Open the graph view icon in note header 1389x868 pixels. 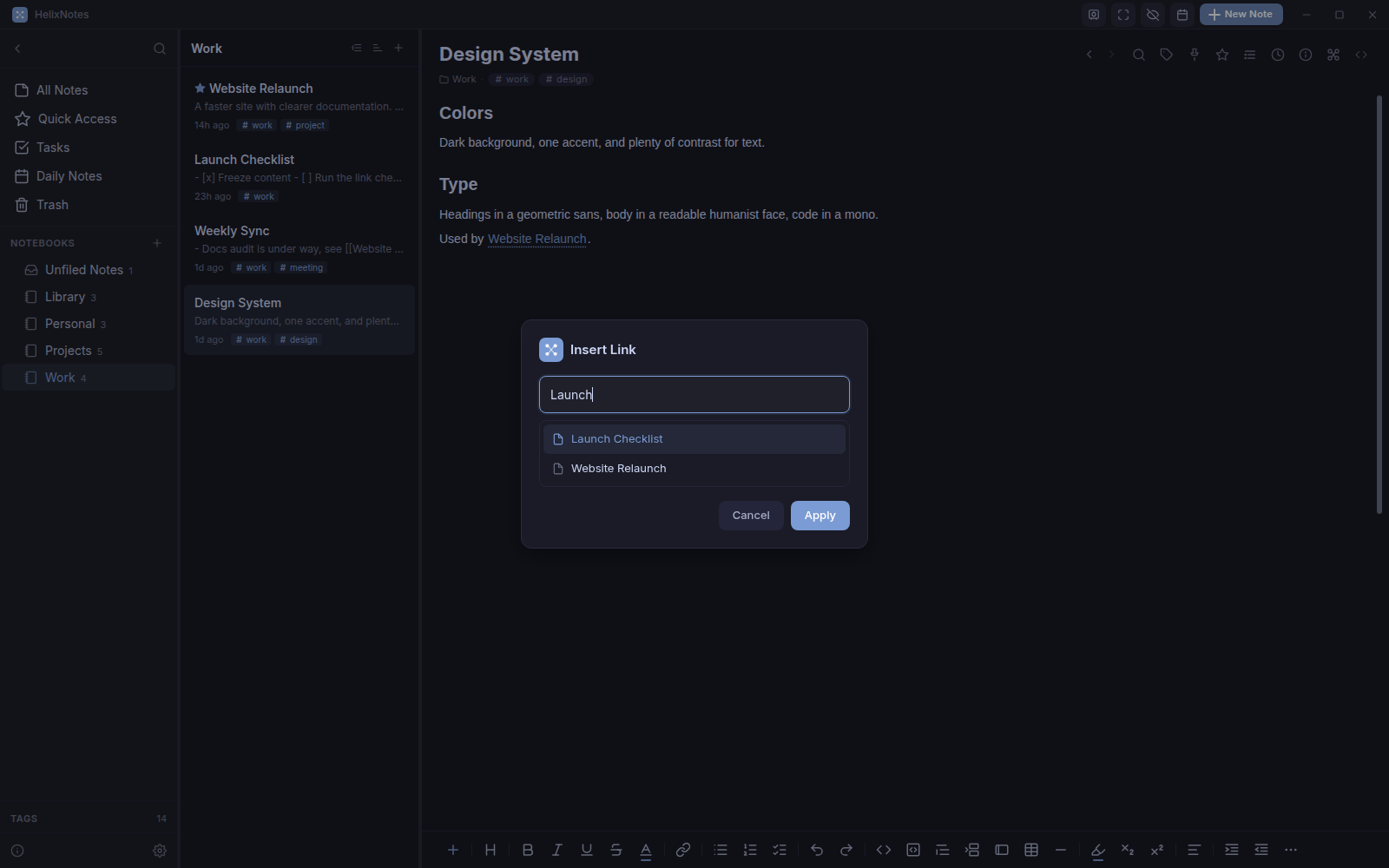[1333, 55]
